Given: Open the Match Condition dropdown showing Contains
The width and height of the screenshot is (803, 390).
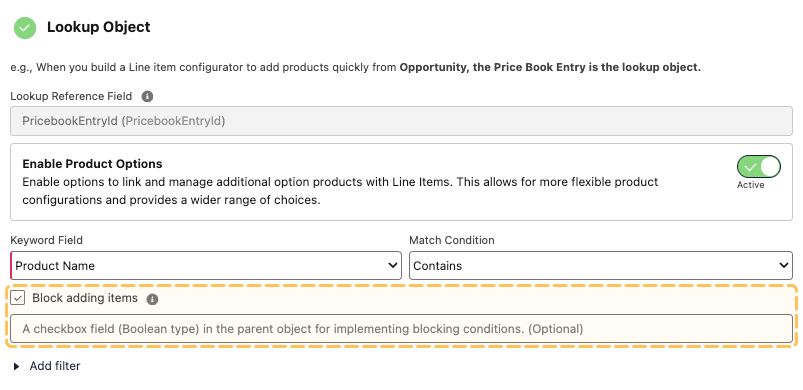Looking at the screenshot, I should [601, 266].
